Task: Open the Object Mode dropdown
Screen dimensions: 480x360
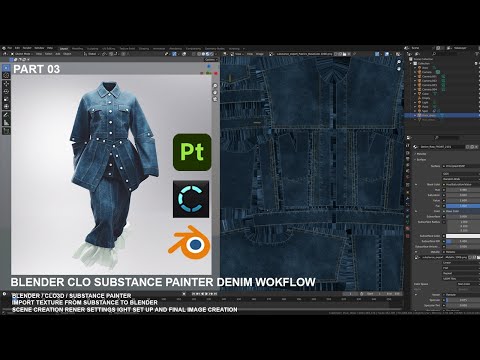Action: click(x=22, y=54)
